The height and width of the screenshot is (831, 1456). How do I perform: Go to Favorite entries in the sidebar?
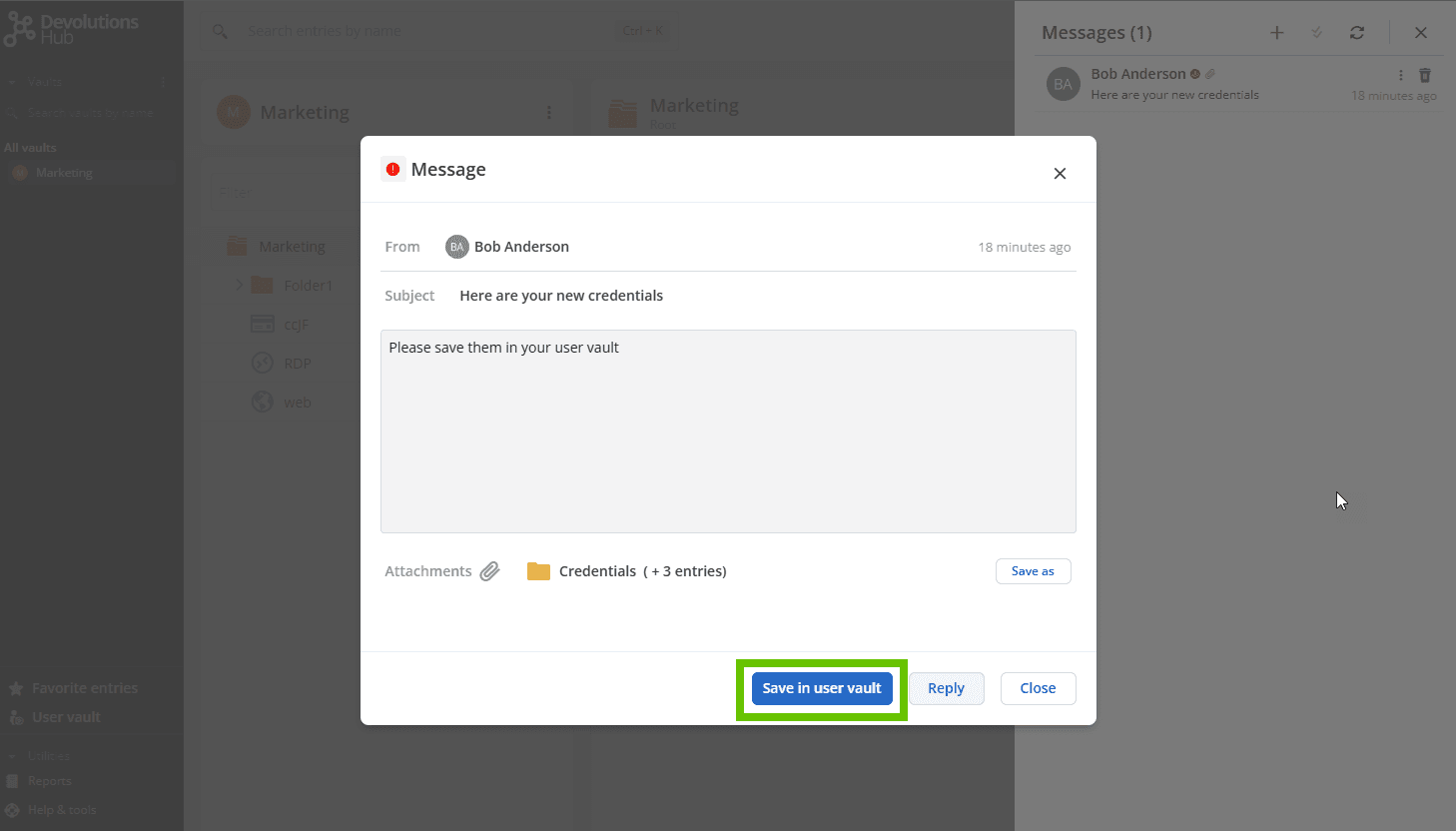[x=84, y=688]
